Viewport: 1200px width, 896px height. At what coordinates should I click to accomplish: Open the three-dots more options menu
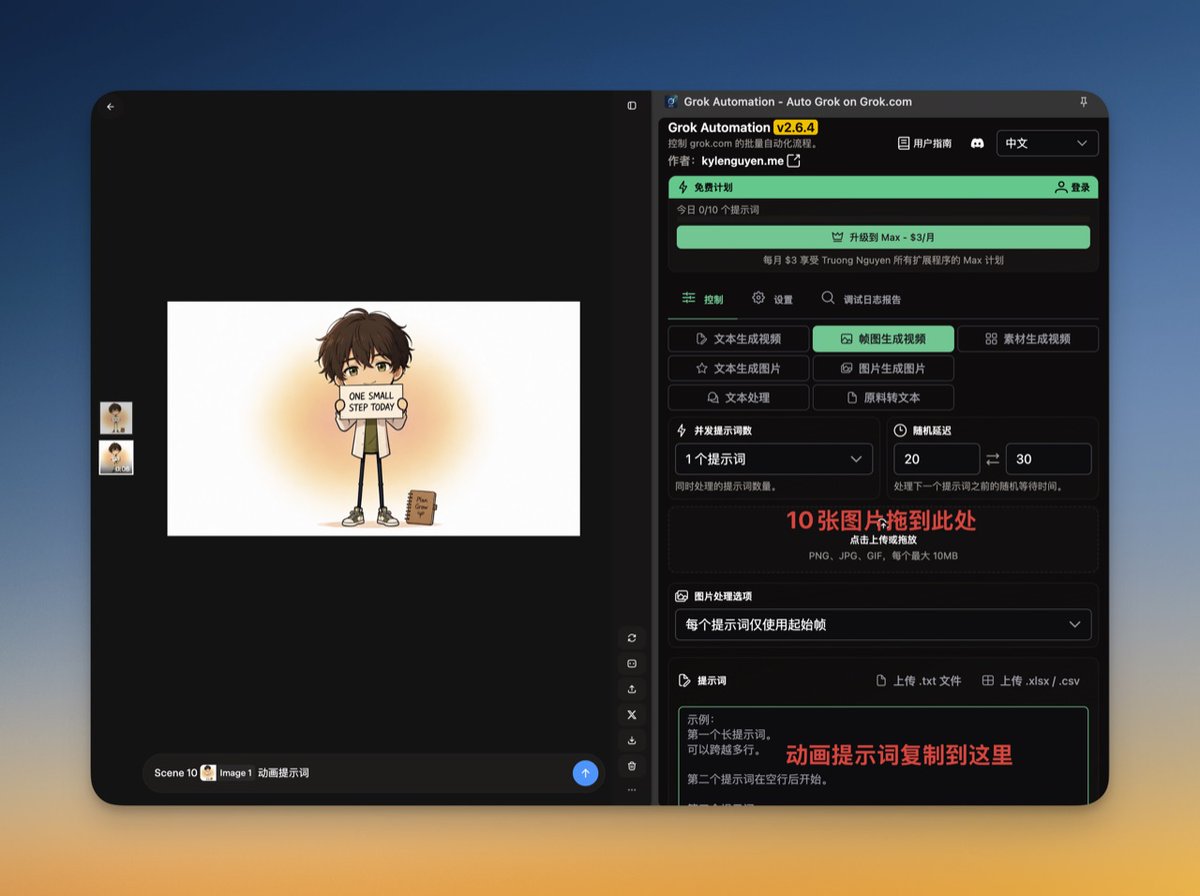click(632, 789)
